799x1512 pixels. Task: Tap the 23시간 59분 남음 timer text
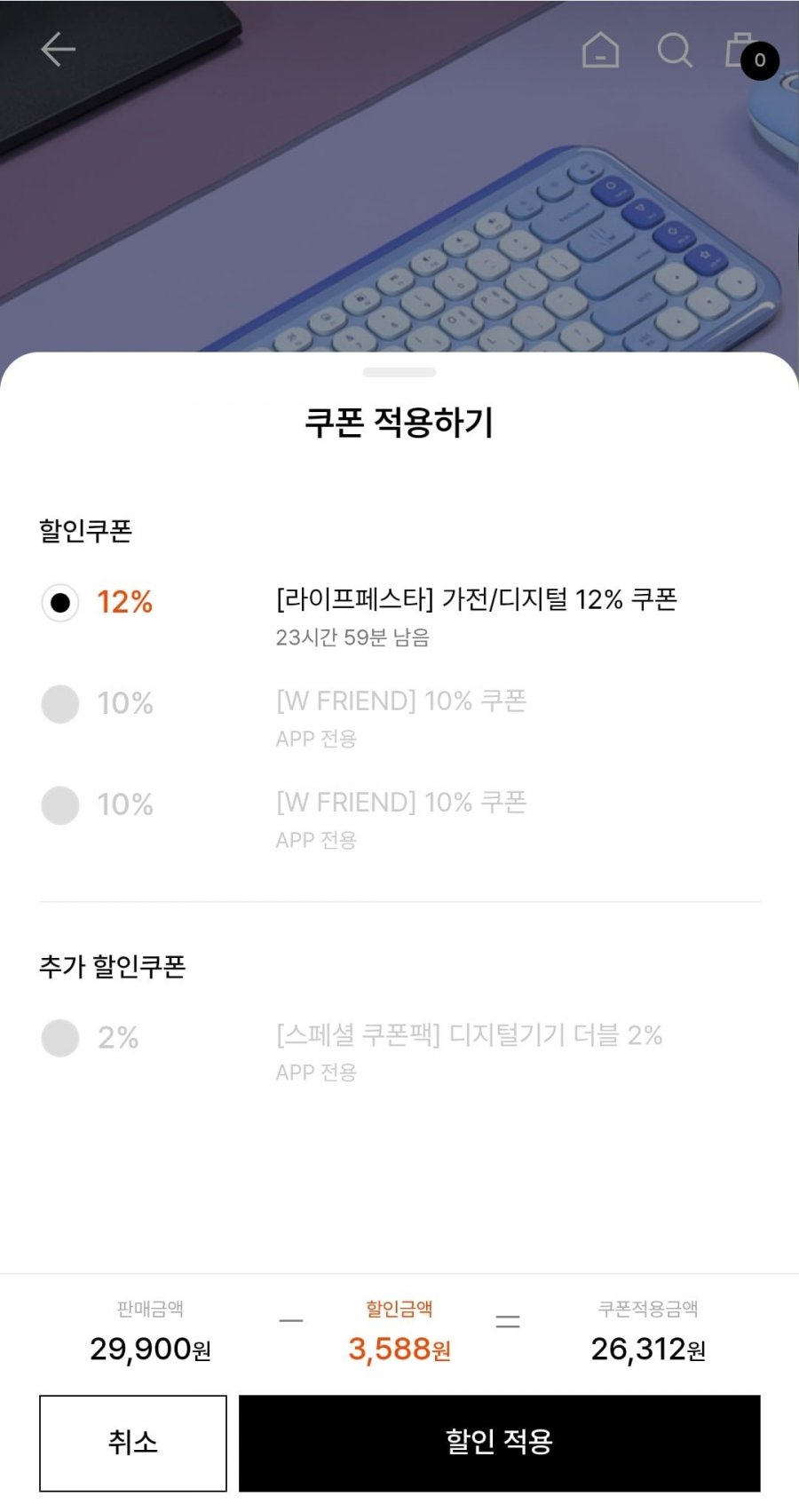pos(352,637)
